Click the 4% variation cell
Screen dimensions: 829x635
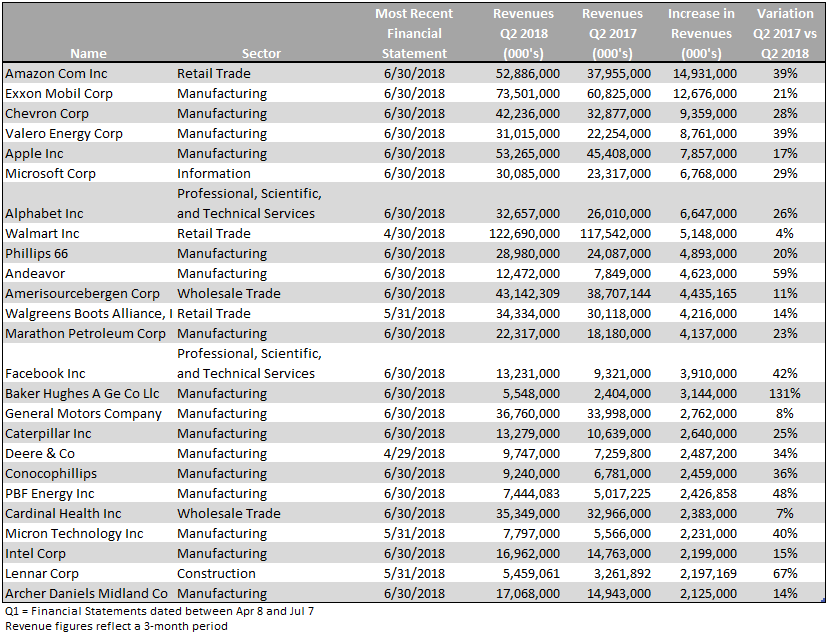click(x=785, y=234)
